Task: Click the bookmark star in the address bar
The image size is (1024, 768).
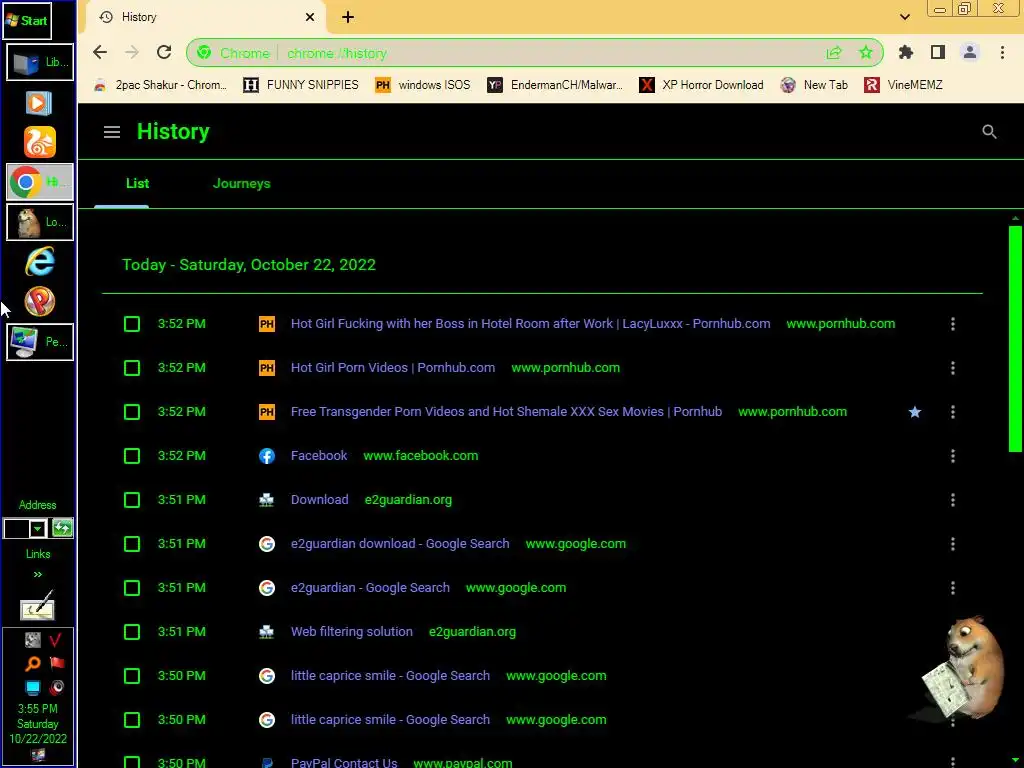Action: 866,52
